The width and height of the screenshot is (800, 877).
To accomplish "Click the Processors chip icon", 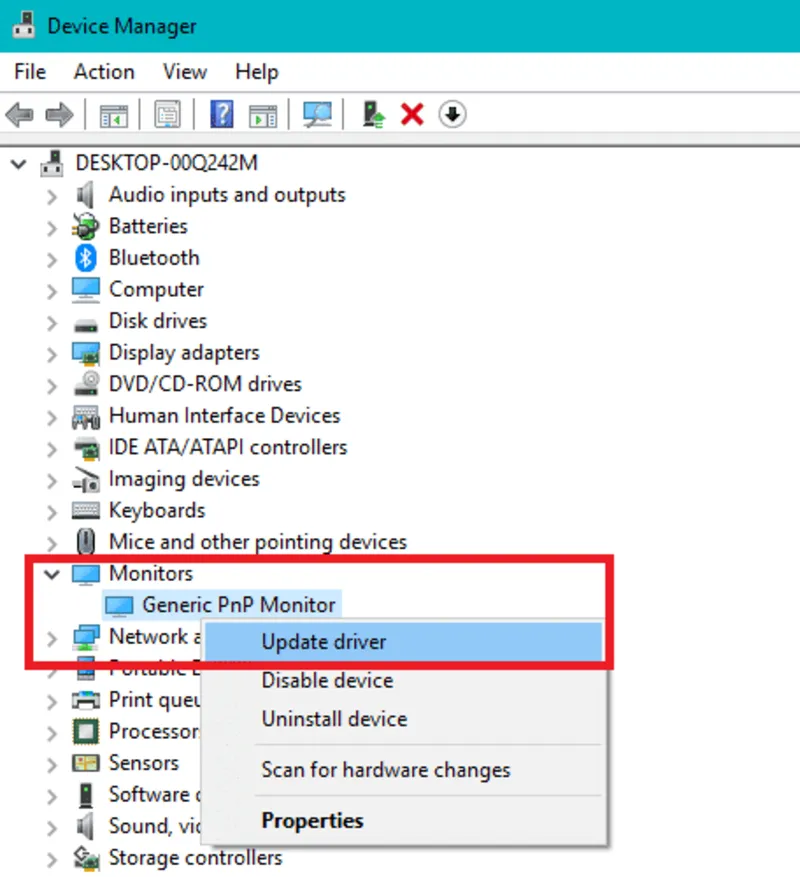I will tap(86, 732).
